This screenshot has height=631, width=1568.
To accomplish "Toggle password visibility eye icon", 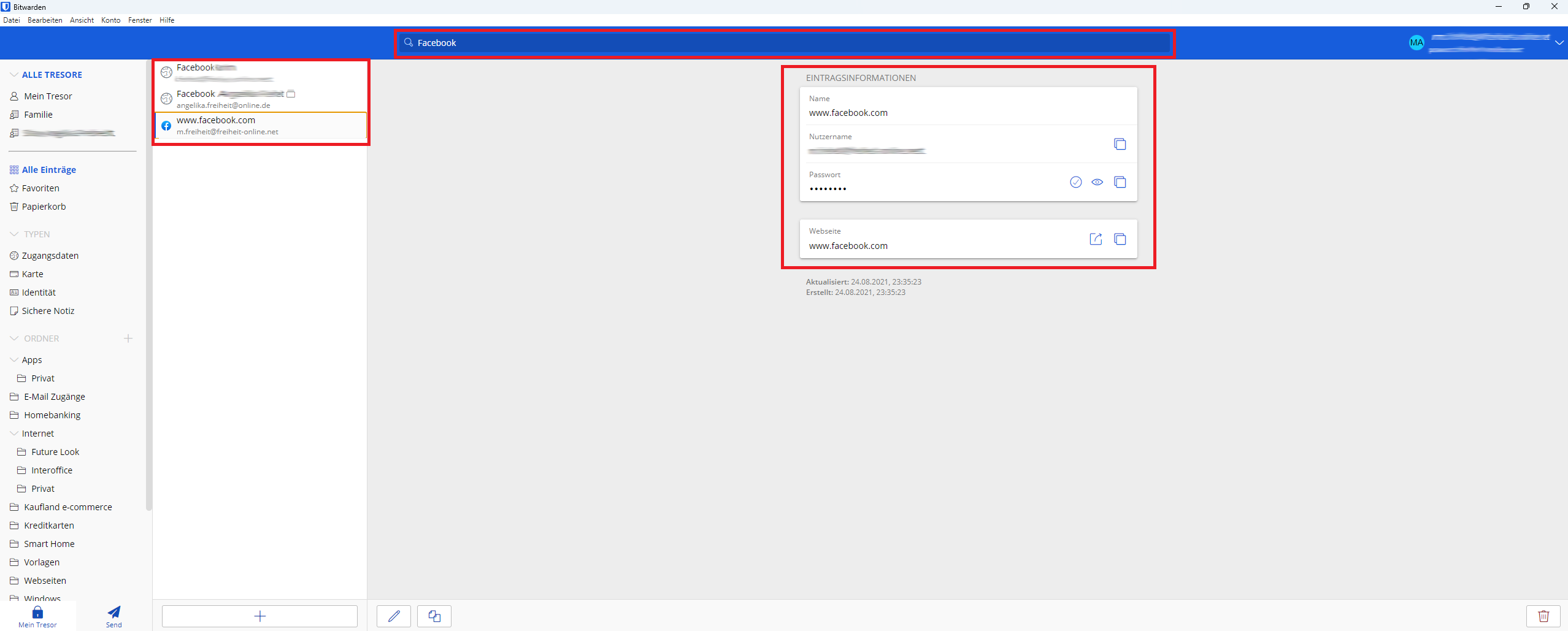I will 1097,182.
